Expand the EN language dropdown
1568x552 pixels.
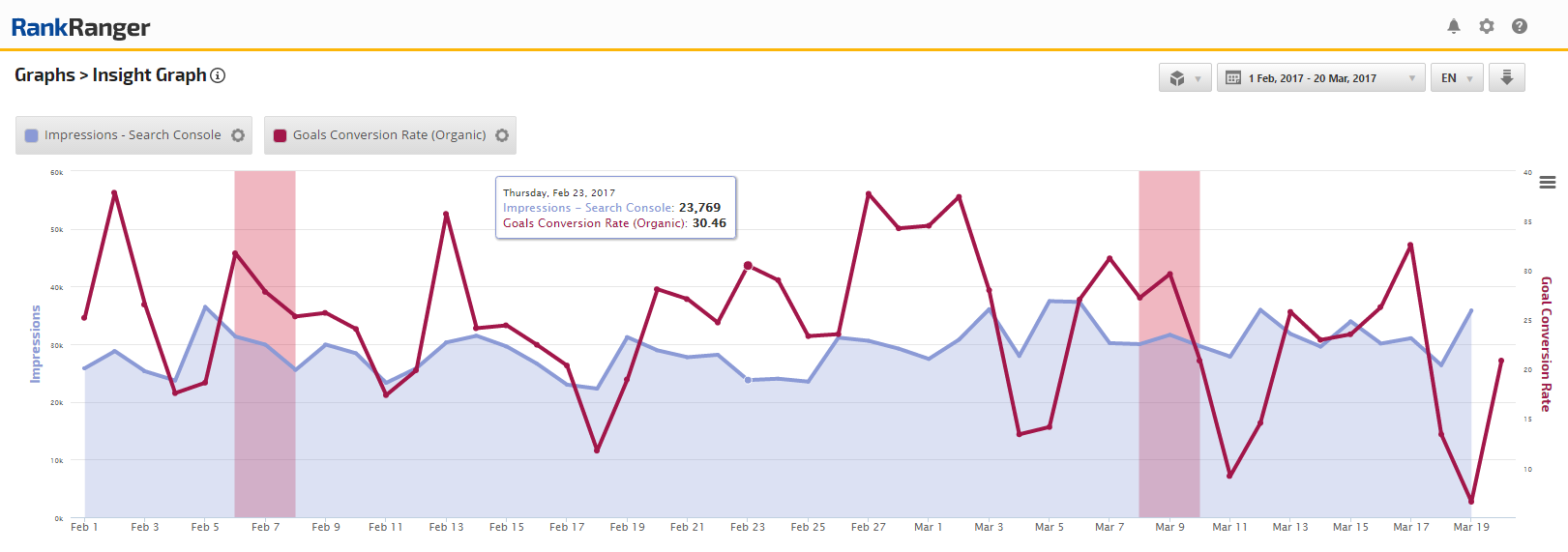(x=1456, y=78)
